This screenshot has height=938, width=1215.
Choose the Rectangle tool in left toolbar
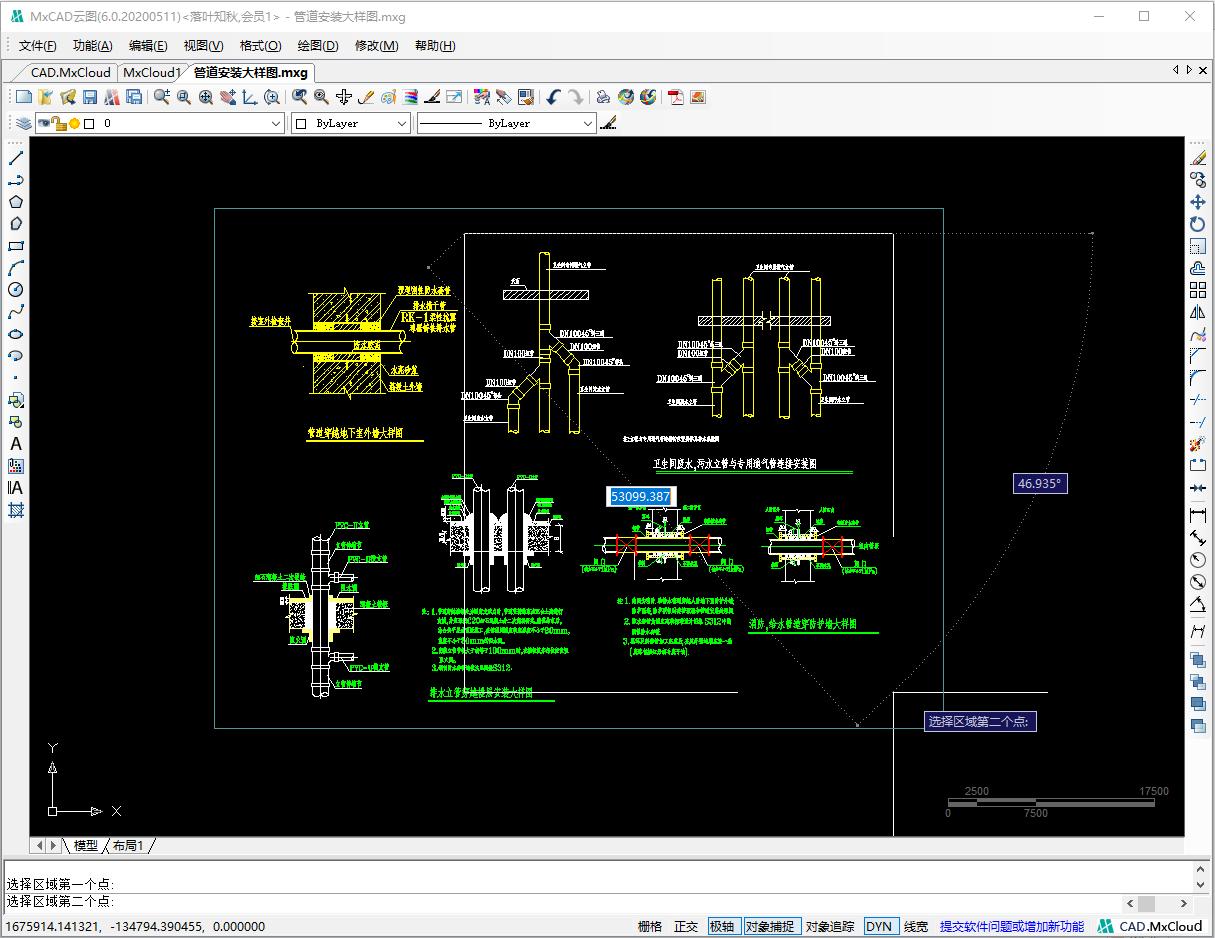[16, 246]
